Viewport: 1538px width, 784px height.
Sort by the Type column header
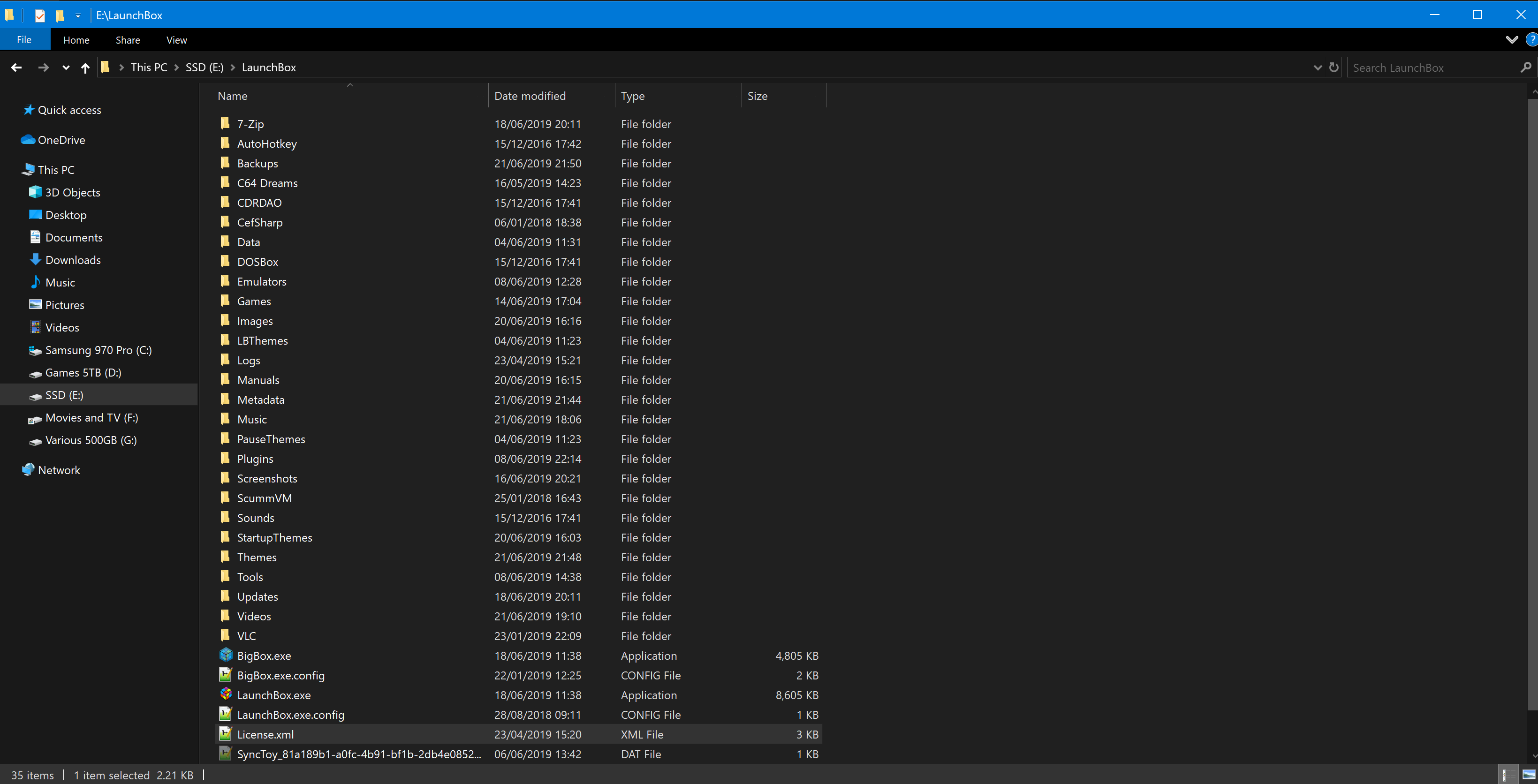click(x=678, y=96)
